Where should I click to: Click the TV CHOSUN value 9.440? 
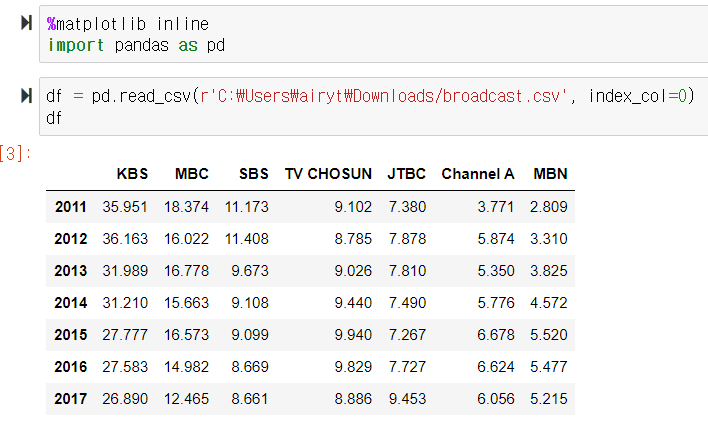point(353,303)
